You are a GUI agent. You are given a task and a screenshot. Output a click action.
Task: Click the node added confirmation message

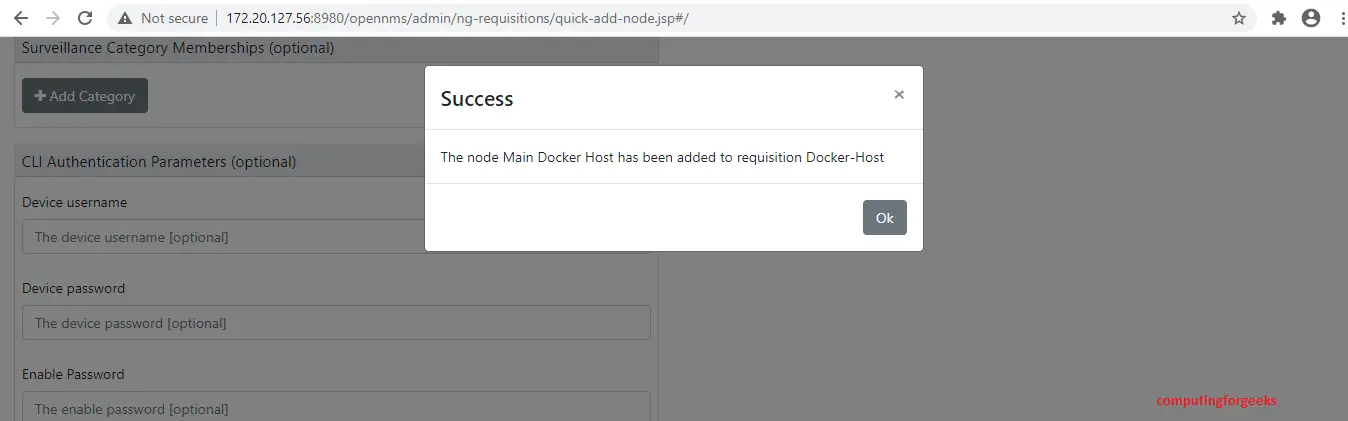click(662, 157)
